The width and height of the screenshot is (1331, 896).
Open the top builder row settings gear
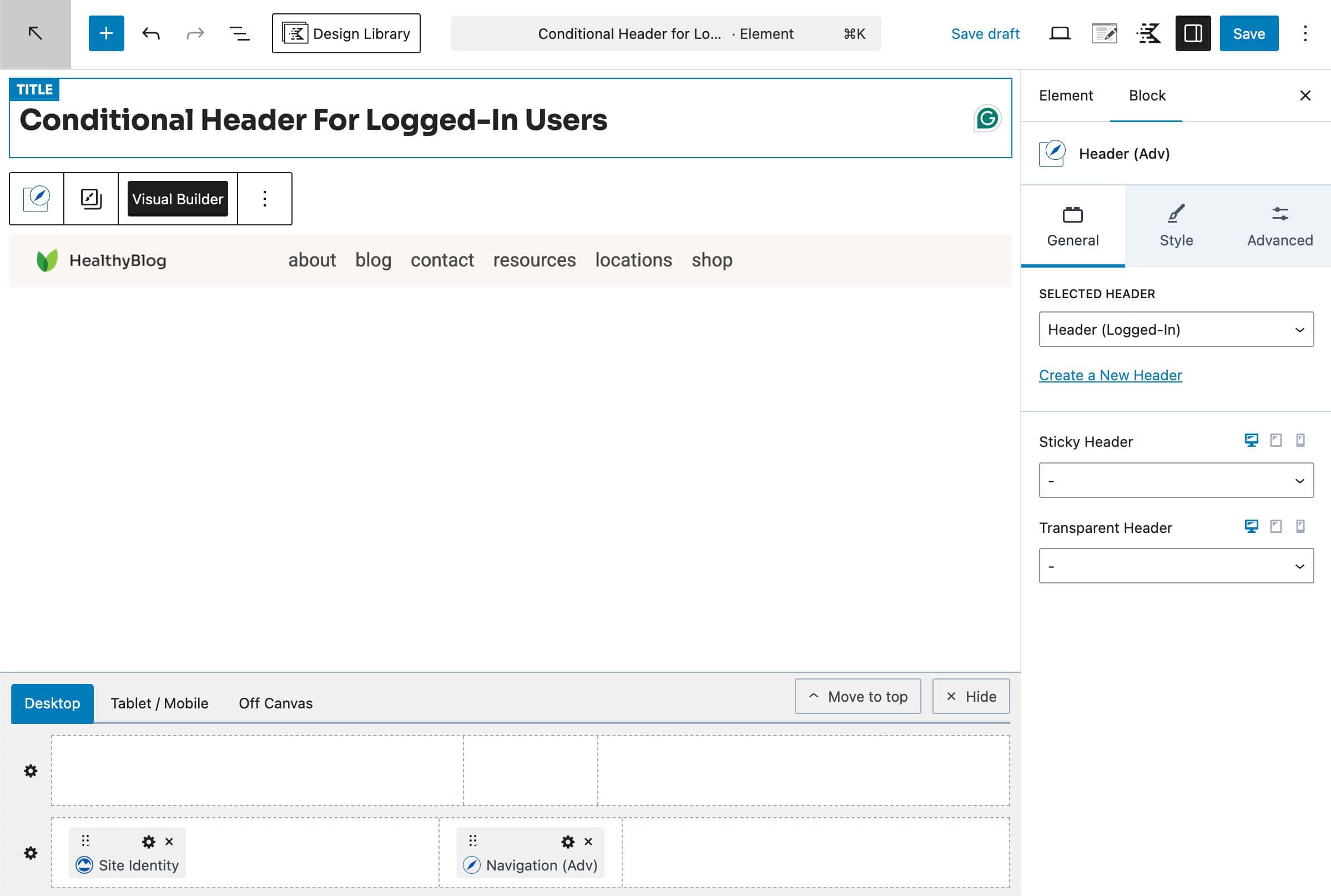pos(31,771)
